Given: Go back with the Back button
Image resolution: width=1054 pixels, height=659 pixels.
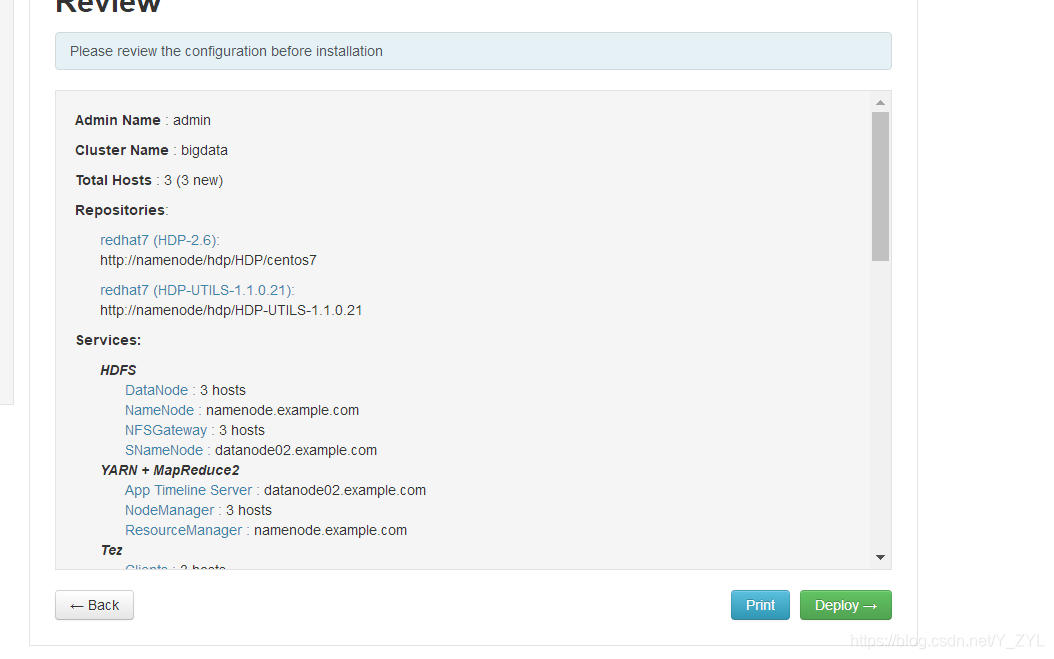Looking at the screenshot, I should [94, 605].
